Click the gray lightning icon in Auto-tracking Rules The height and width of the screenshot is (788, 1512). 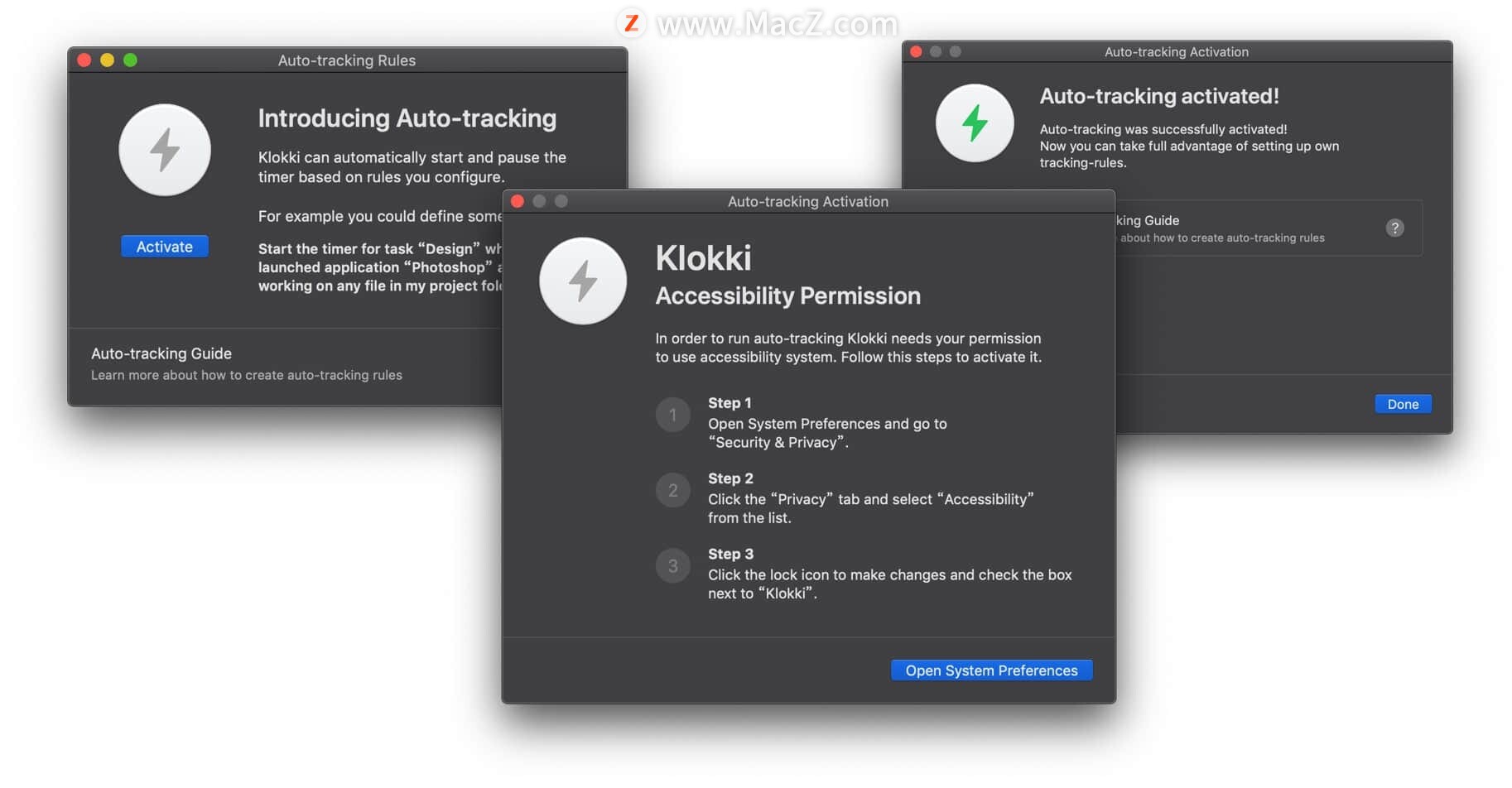pos(165,150)
